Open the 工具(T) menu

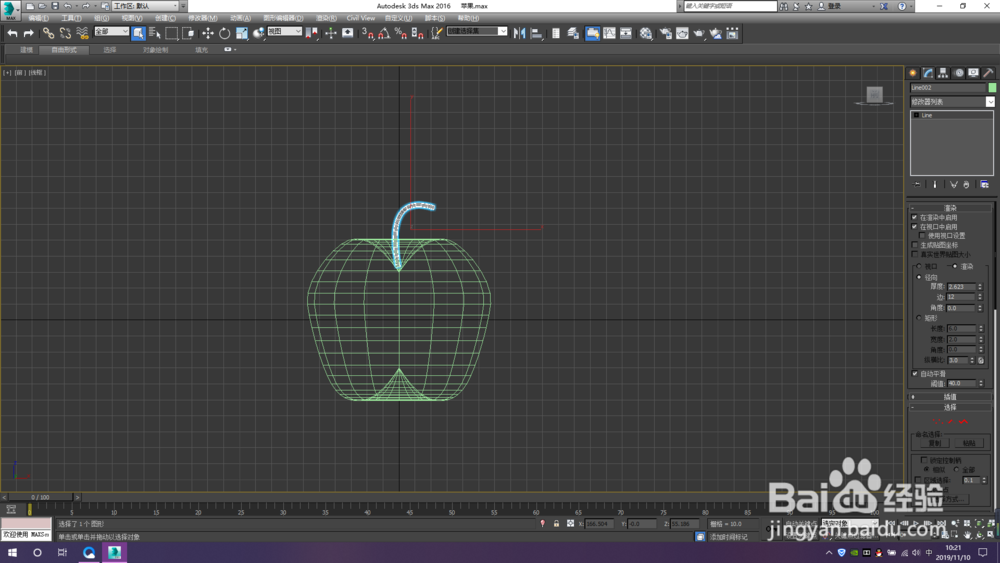(71, 18)
